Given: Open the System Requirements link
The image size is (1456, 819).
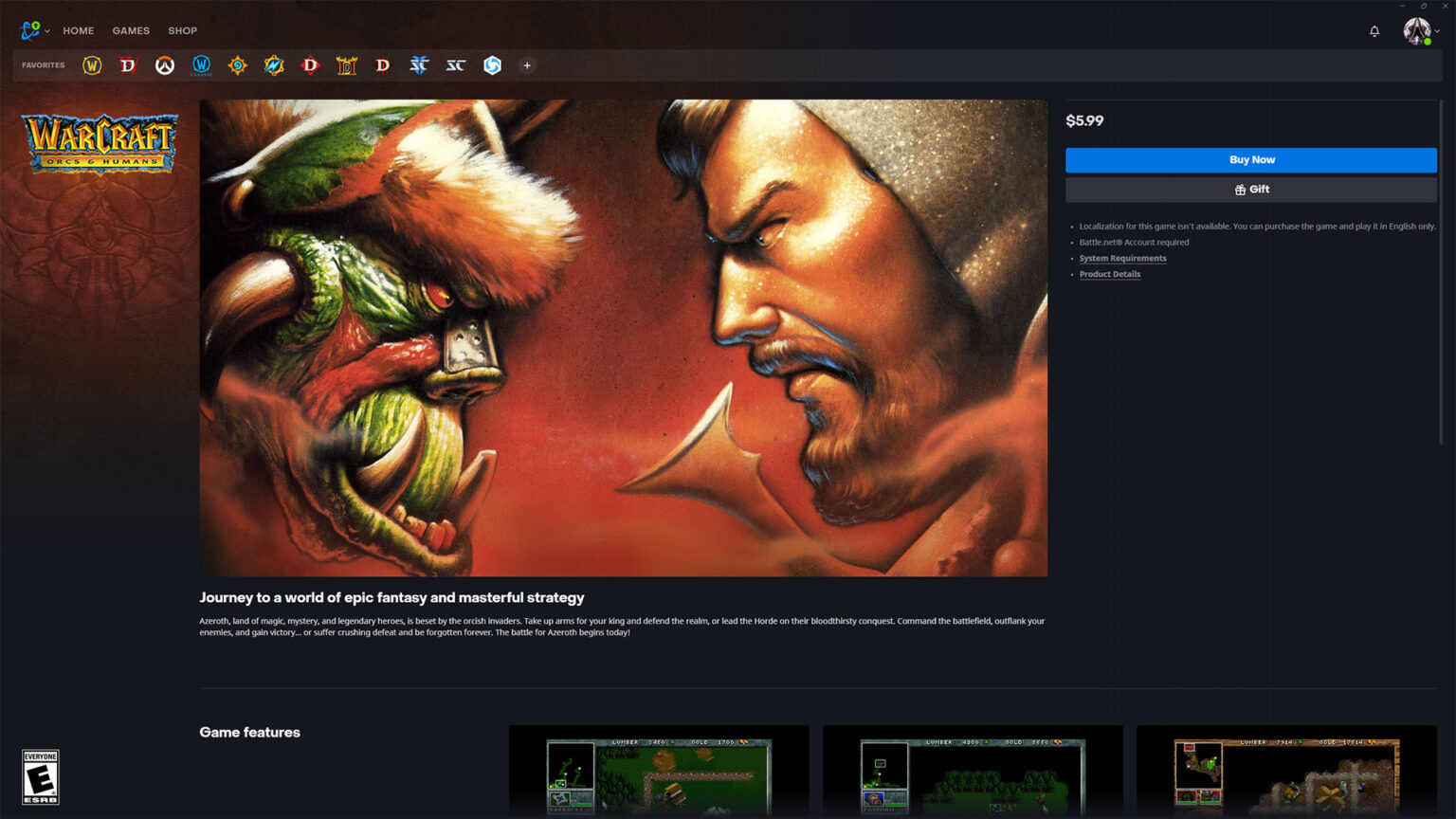Looking at the screenshot, I should 1122,258.
